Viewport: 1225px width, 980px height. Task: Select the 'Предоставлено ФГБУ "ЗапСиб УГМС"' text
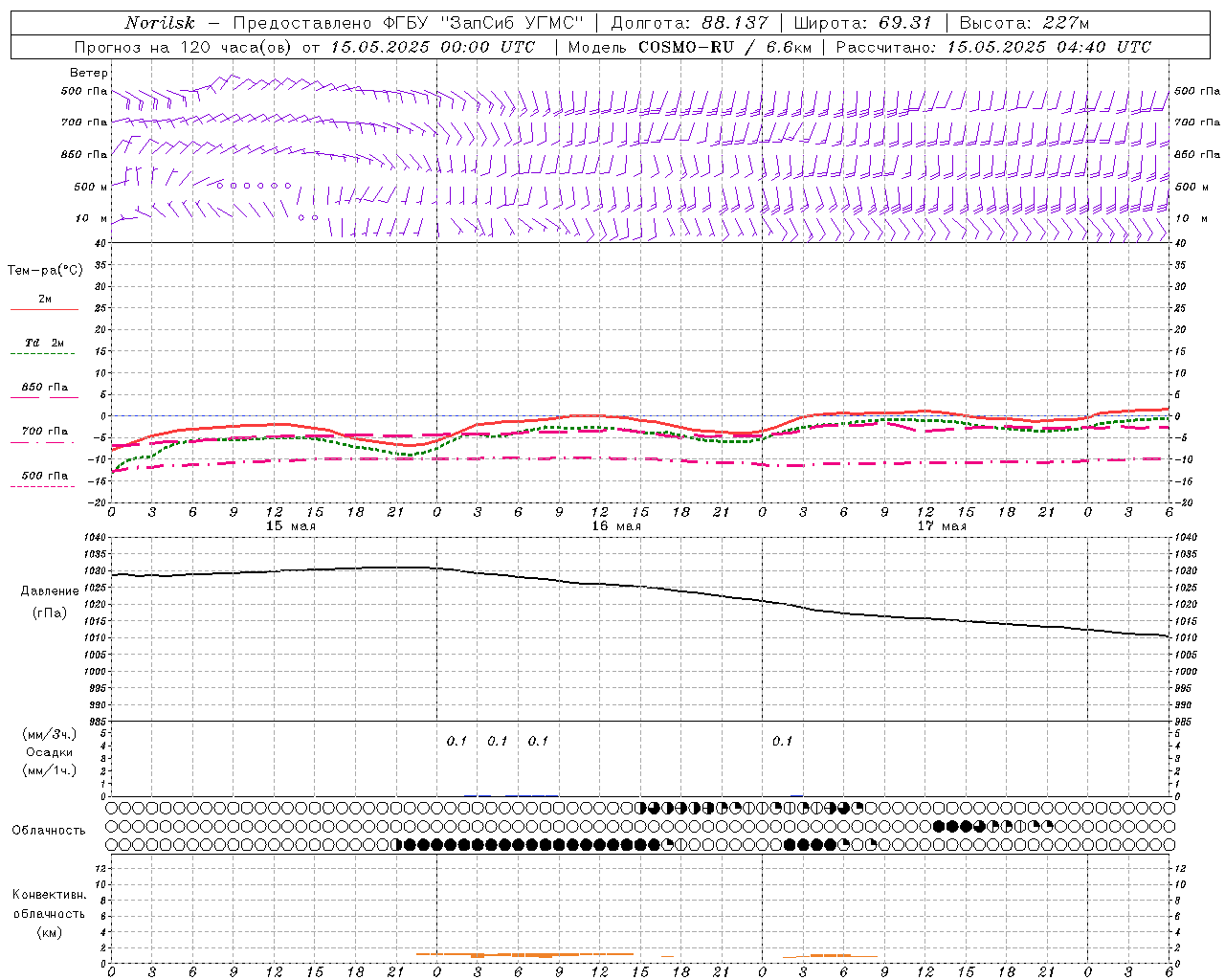tap(409, 23)
